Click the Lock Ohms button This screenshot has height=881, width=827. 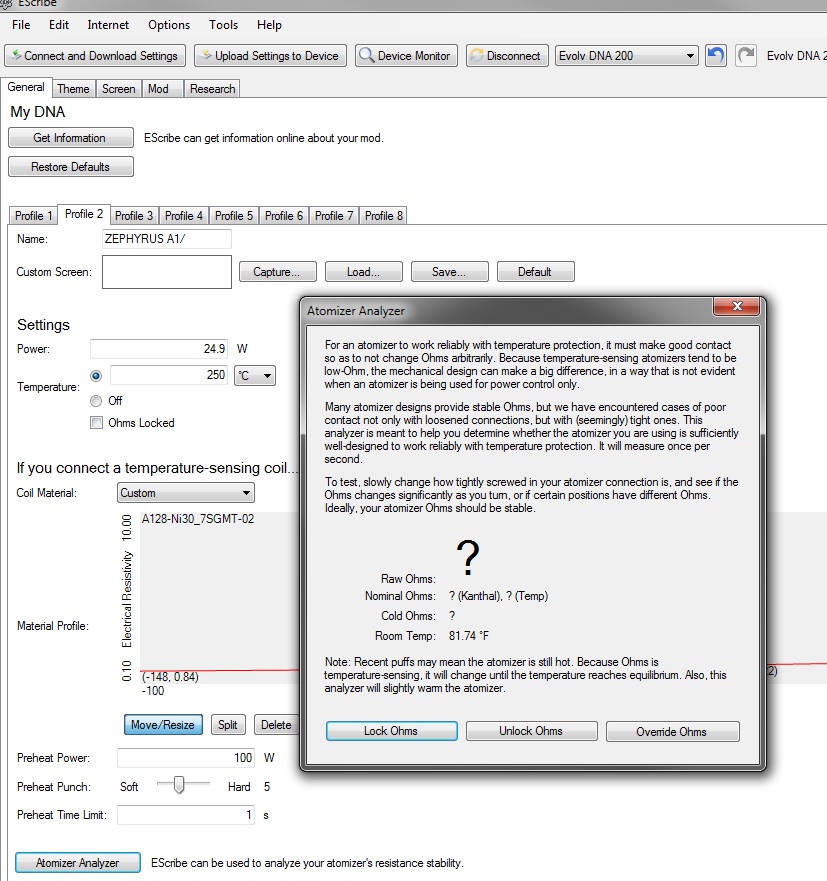click(391, 731)
